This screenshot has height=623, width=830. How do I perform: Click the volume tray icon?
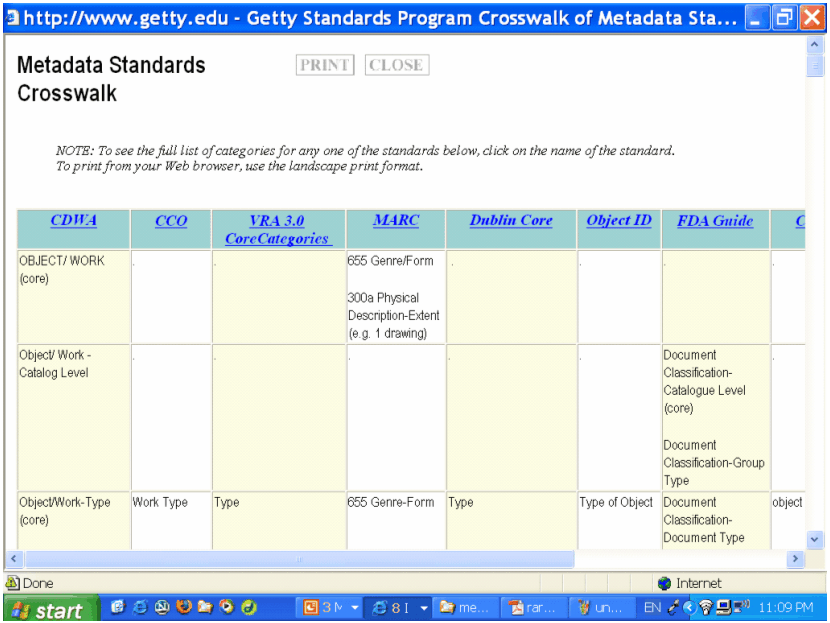(742, 606)
